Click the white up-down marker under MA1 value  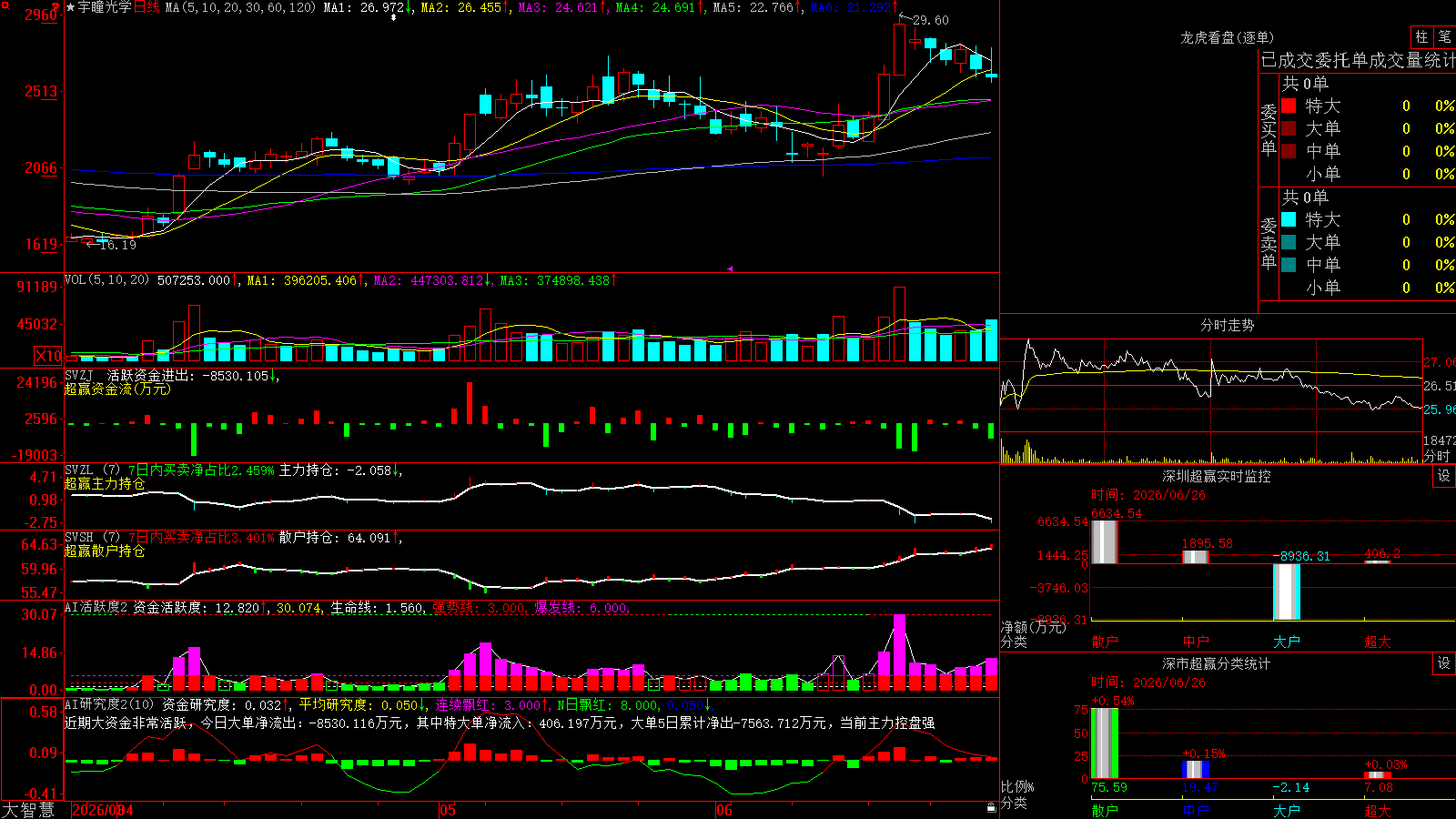(x=393, y=17)
